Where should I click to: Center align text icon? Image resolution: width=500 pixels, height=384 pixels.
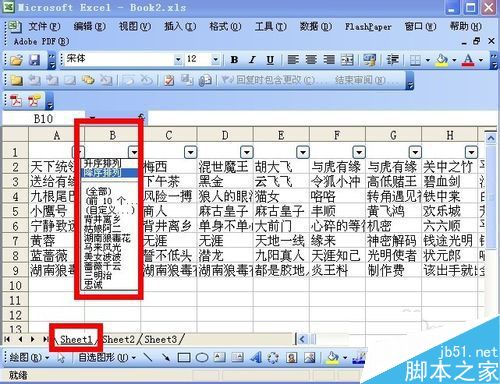311,60
